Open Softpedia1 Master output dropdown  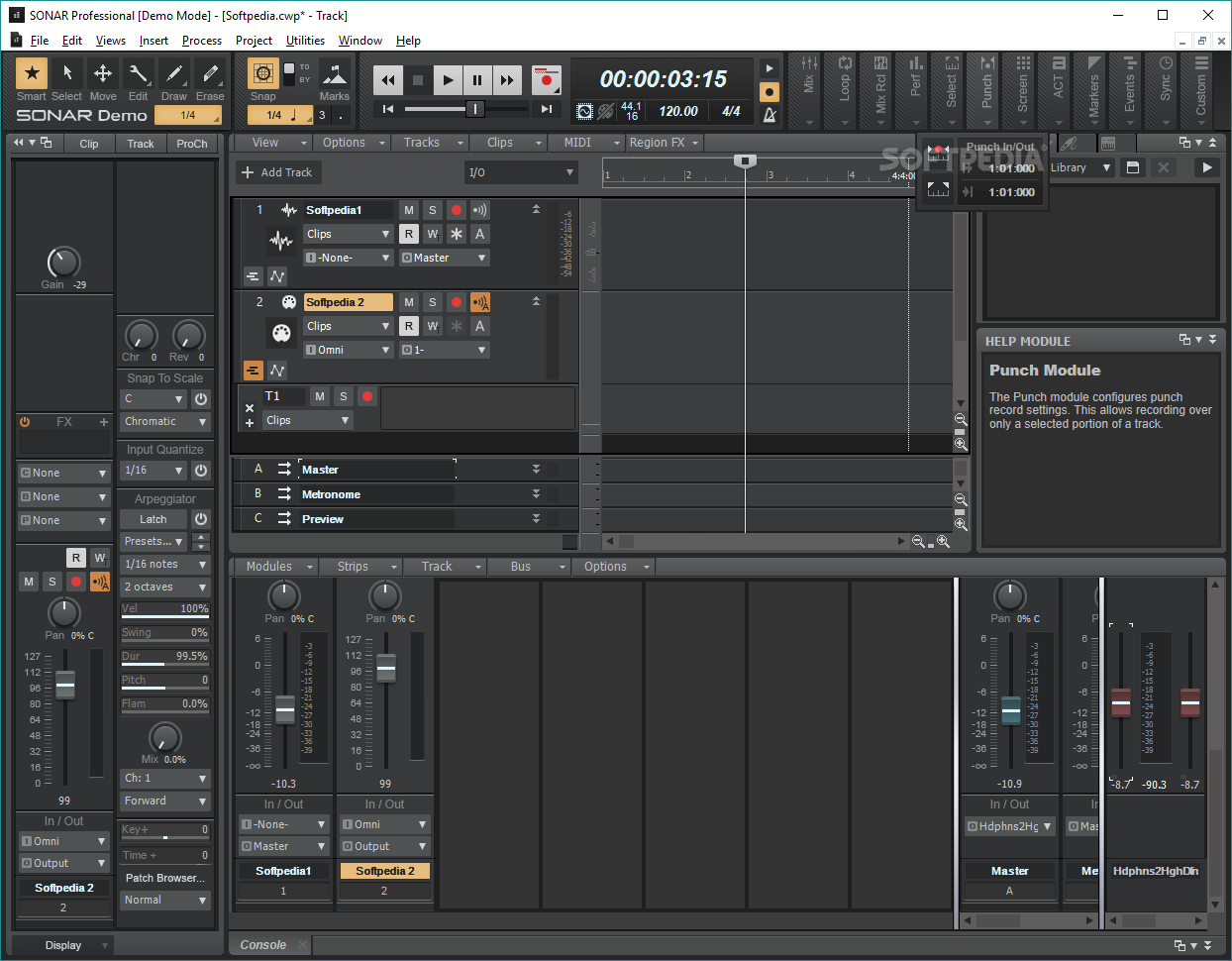[445, 258]
